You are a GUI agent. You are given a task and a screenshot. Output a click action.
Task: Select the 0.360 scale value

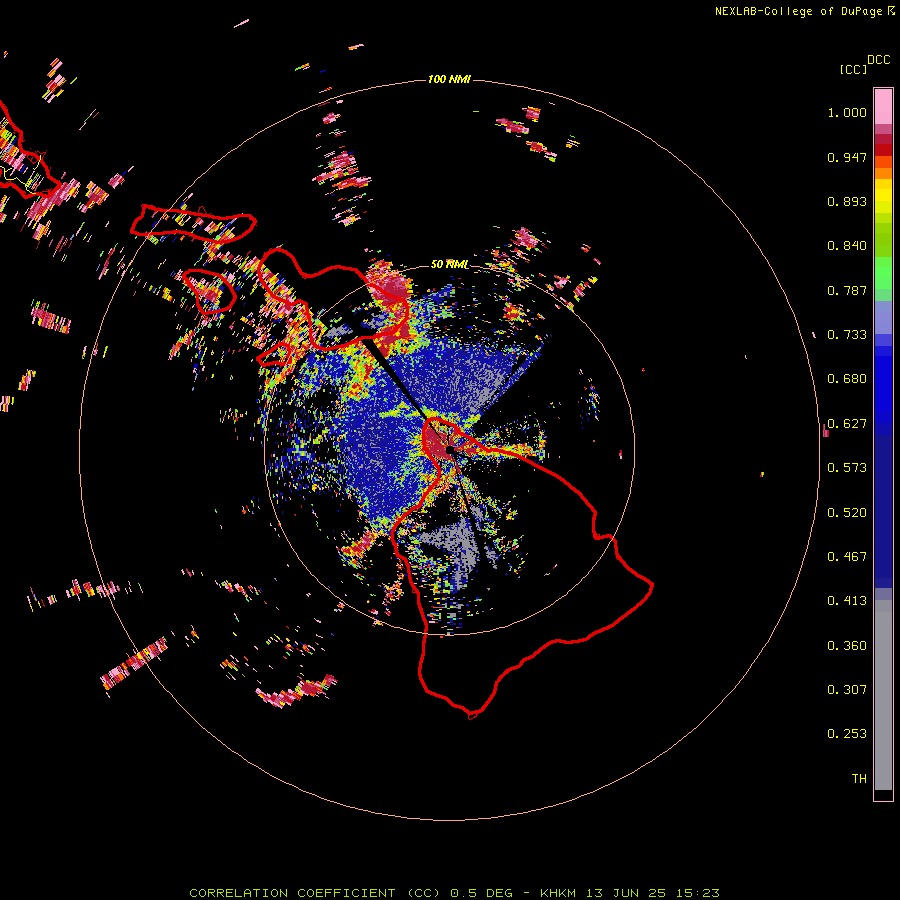[847, 646]
